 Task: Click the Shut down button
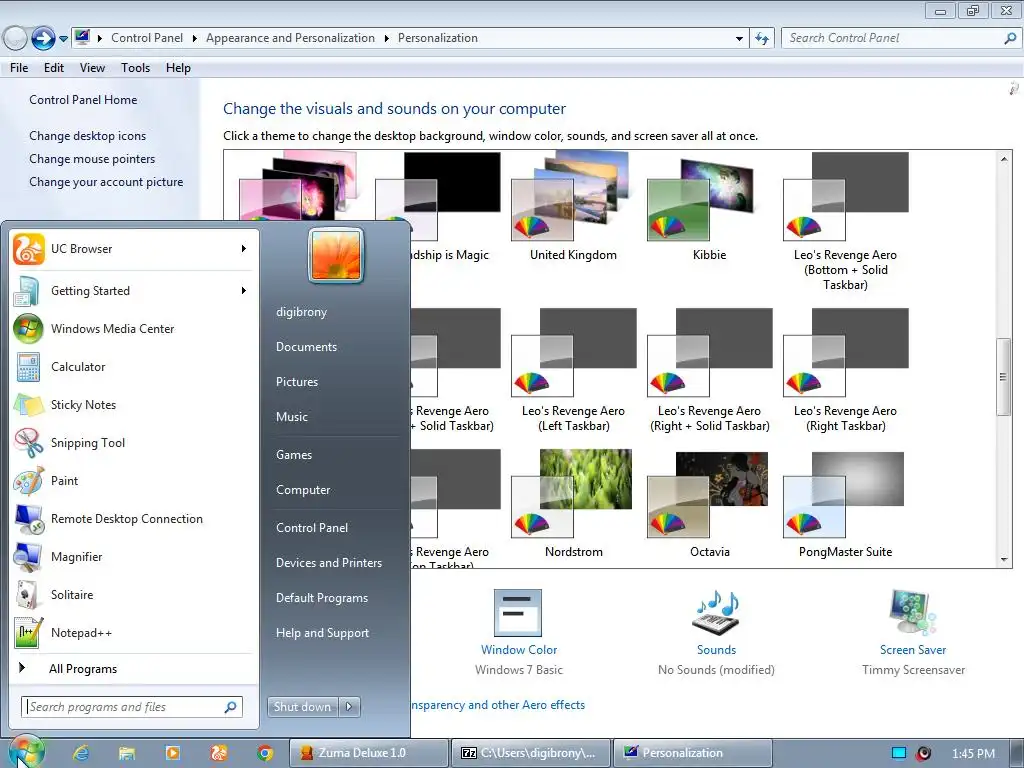click(302, 707)
